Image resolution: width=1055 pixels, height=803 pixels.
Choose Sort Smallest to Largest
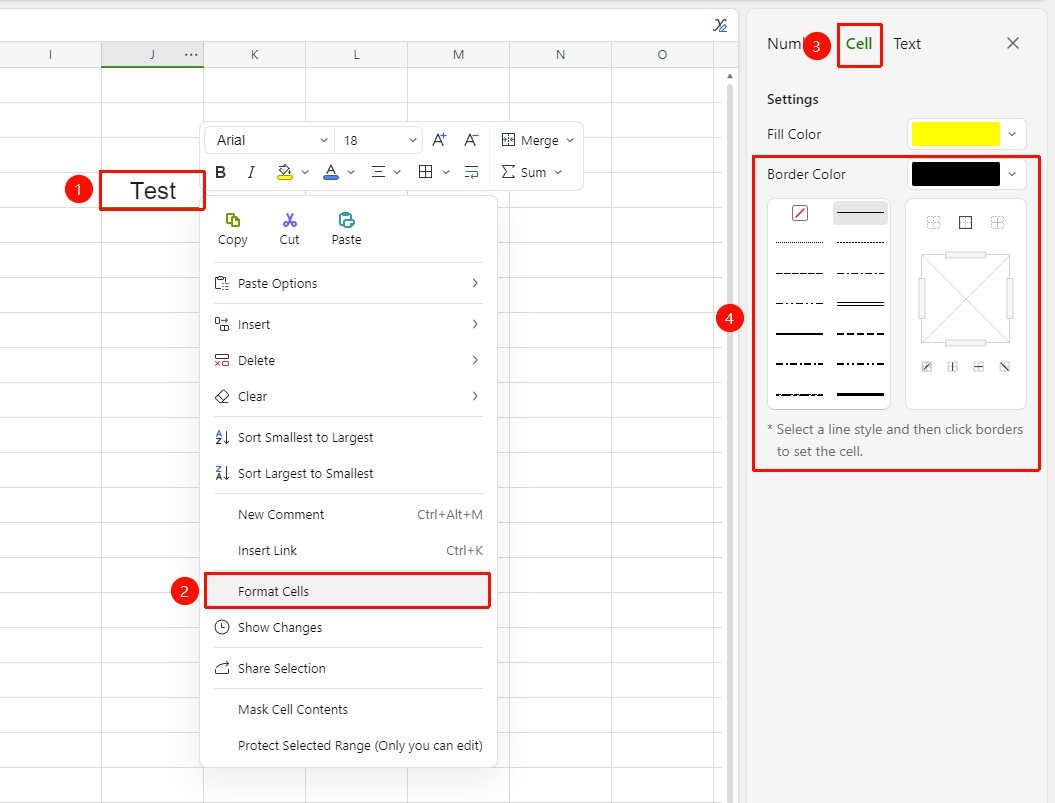tap(348, 438)
